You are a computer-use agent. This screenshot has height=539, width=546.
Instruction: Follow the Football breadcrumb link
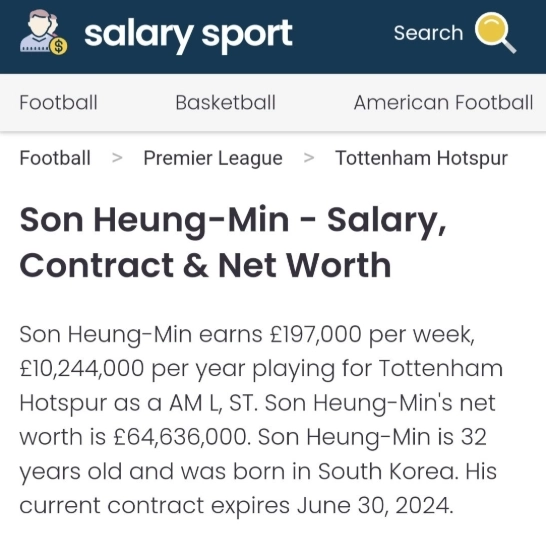coord(55,158)
